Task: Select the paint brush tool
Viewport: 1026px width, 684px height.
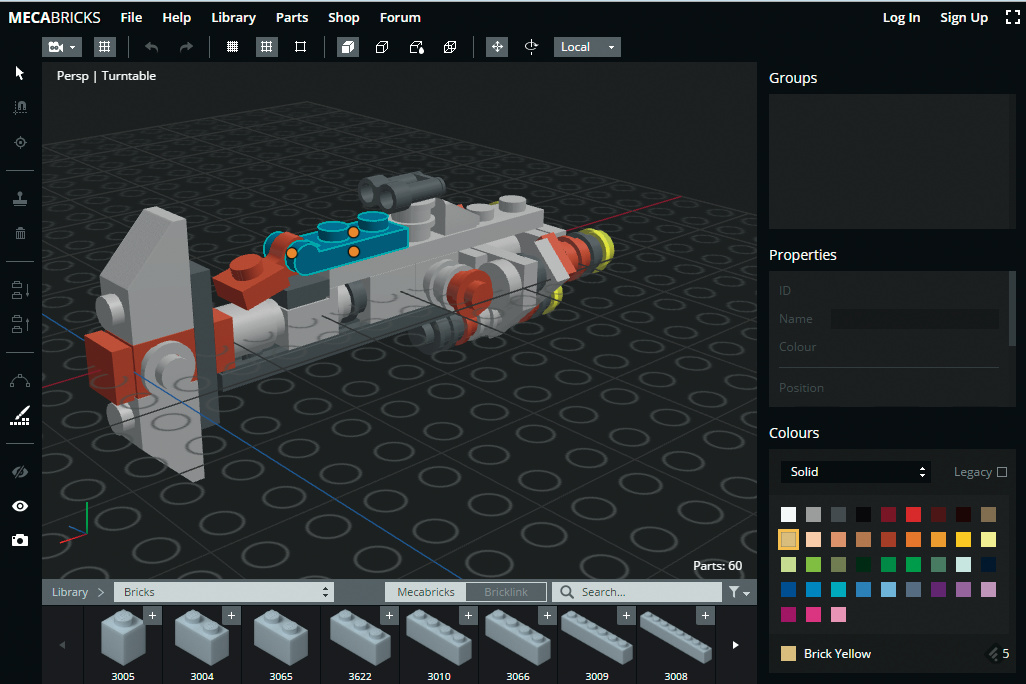Action: tap(19, 416)
